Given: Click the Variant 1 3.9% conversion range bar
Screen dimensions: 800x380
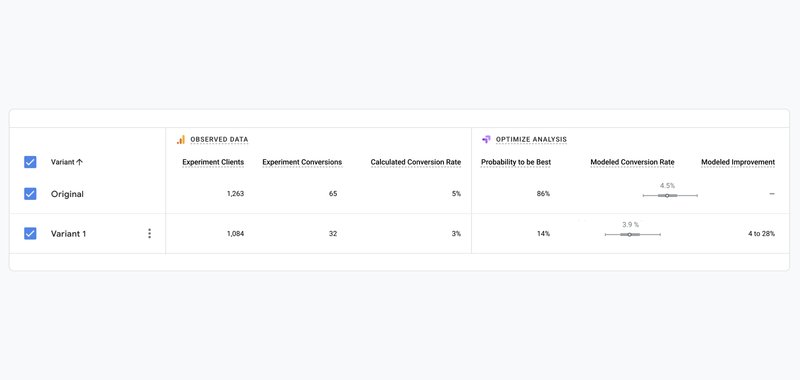Looking at the screenshot, I should coord(633,235).
